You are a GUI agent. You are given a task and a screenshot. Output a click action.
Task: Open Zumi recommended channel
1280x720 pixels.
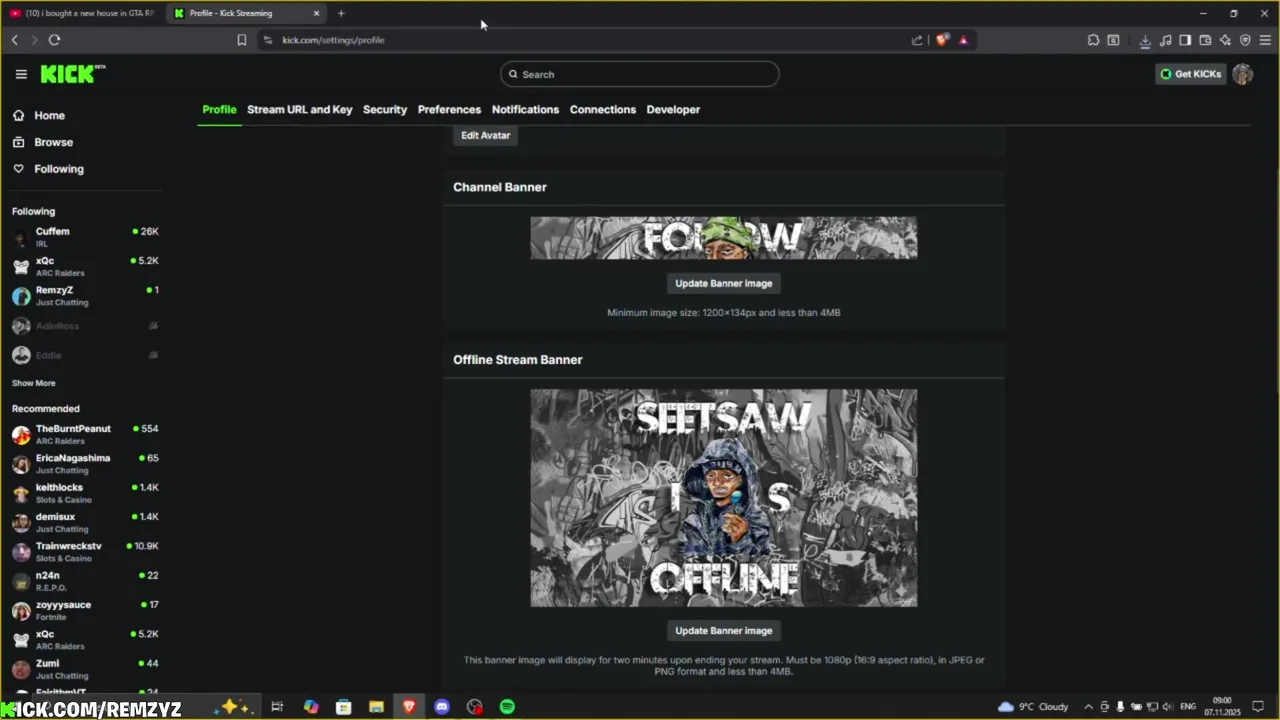coord(85,669)
